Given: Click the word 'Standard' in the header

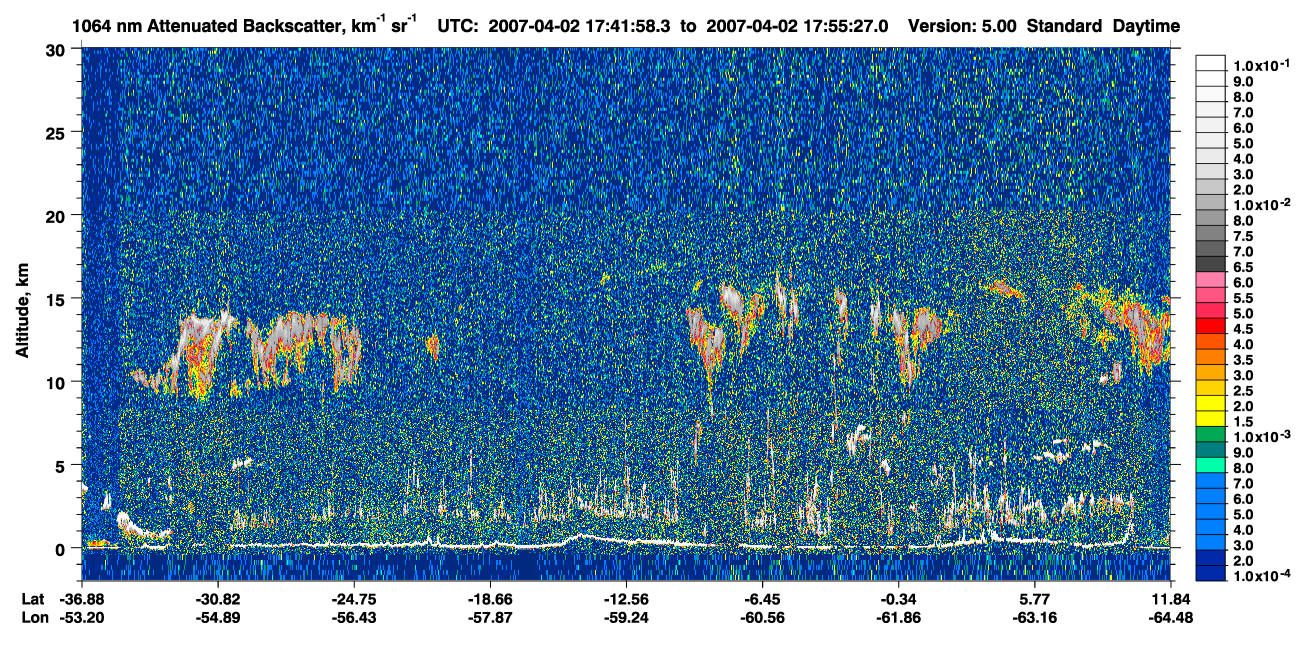Looking at the screenshot, I should tap(1066, 26).
